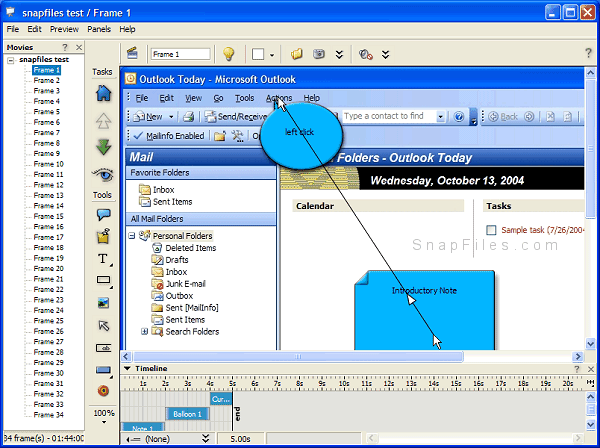
Task: Open the (None) transition dropdown
Action: click(205, 438)
